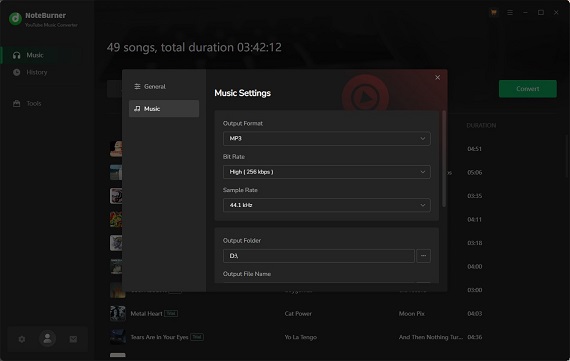Click the first song's album thumbnail
The height and width of the screenshot is (361, 570).
point(116,149)
